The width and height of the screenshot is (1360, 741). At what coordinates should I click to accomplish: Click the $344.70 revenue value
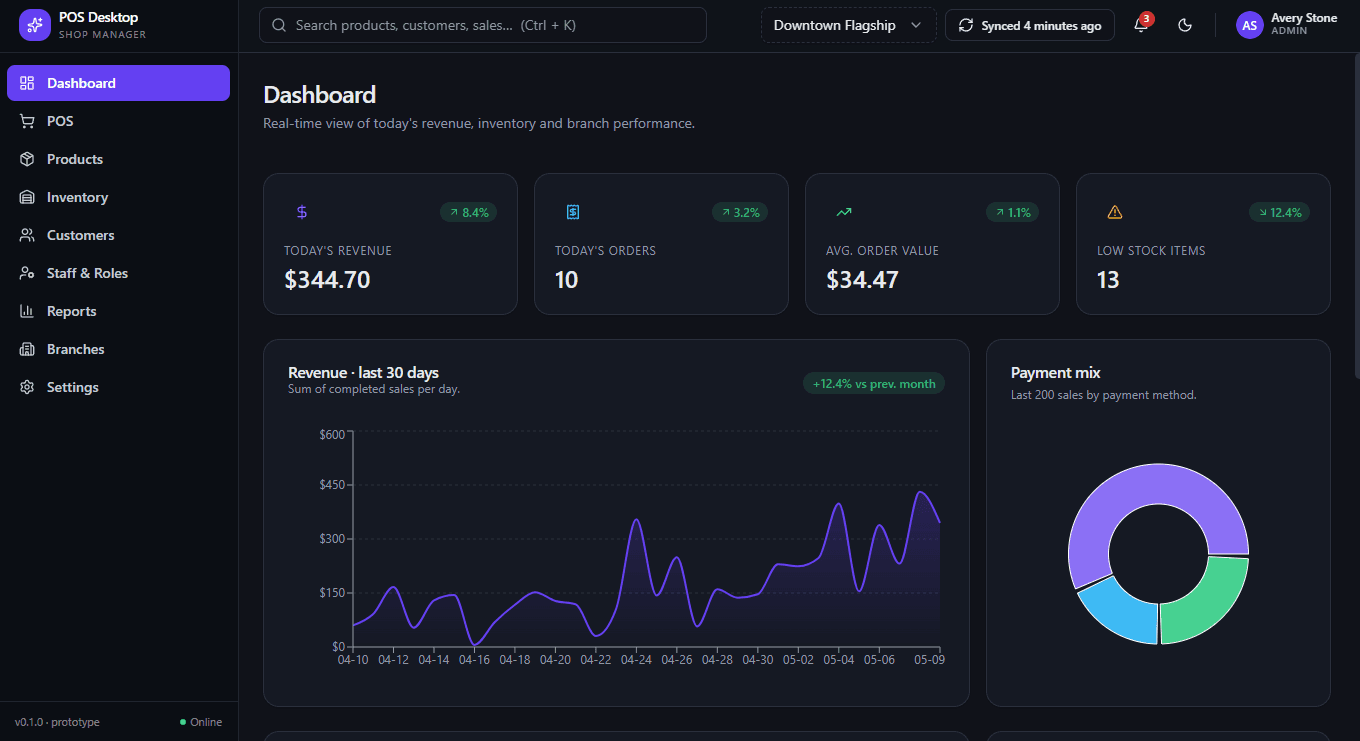tap(327, 280)
